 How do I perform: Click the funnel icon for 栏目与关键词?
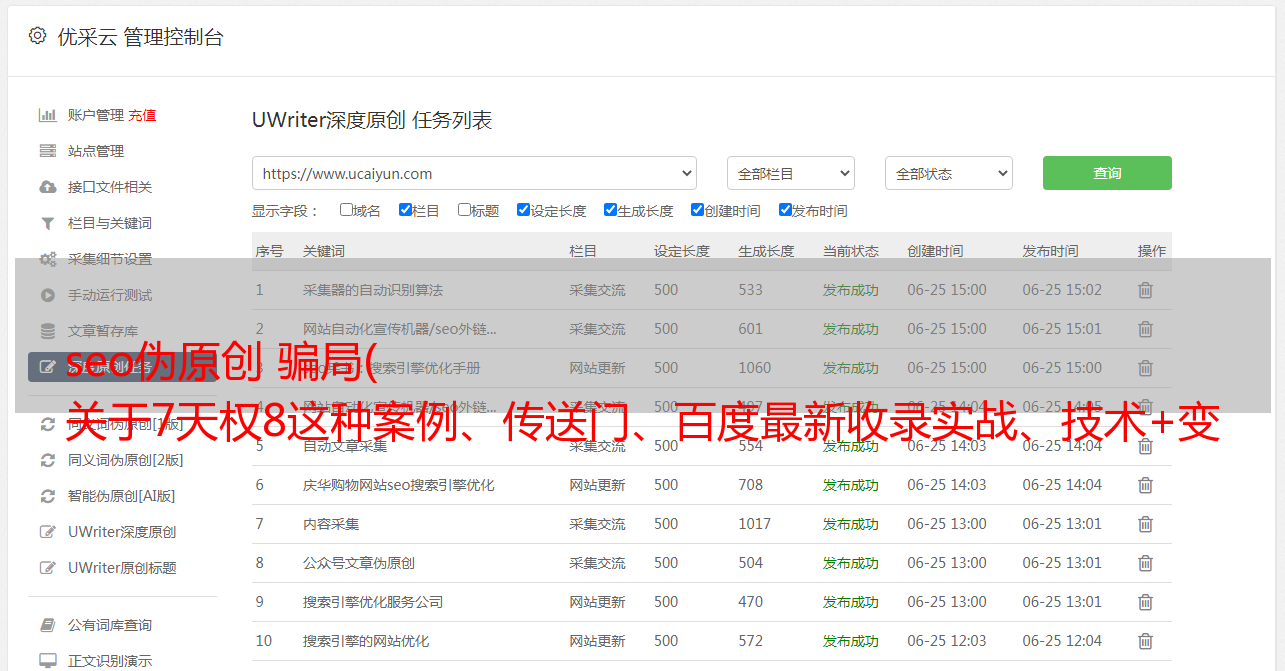point(47,223)
